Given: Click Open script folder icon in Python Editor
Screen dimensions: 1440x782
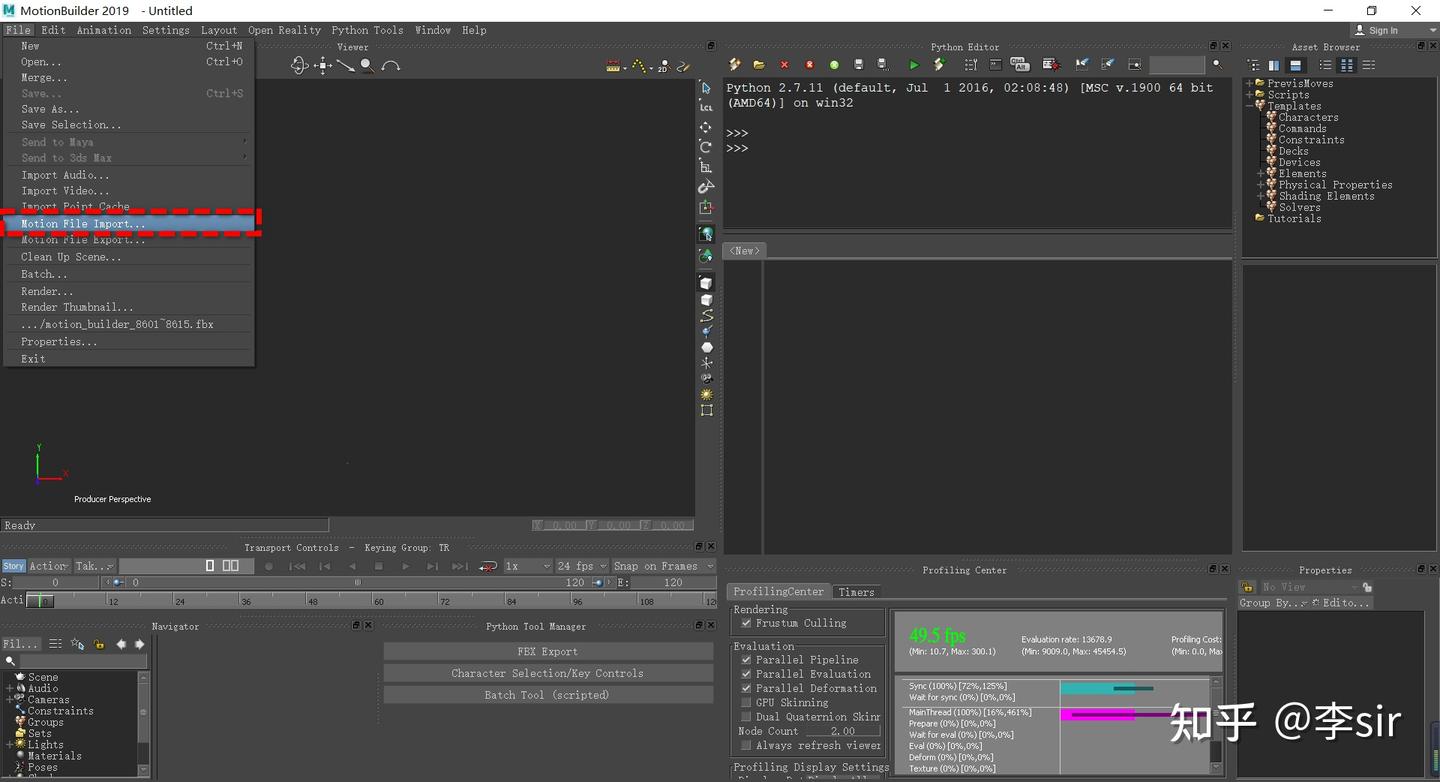Looking at the screenshot, I should pos(759,65).
